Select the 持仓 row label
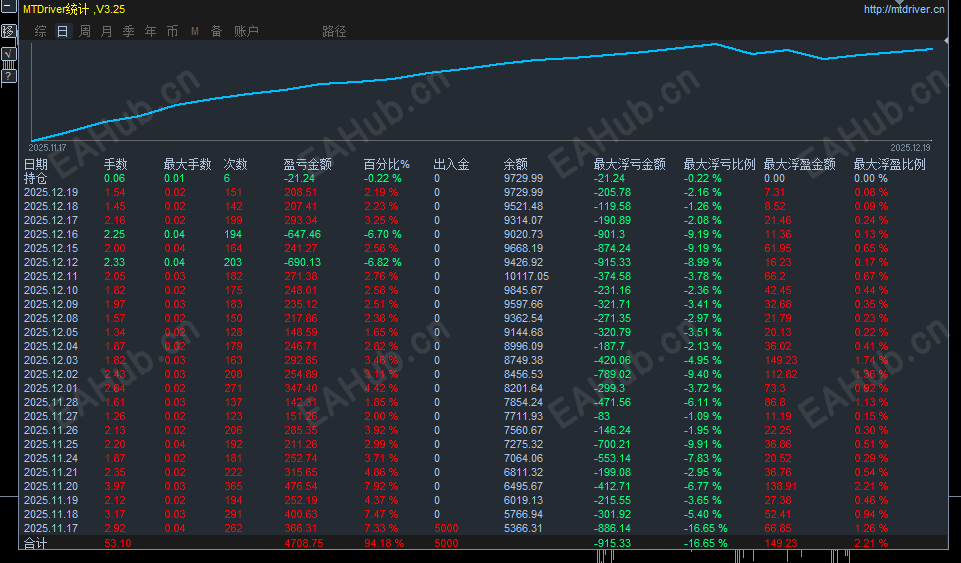961x563 pixels. pos(36,178)
